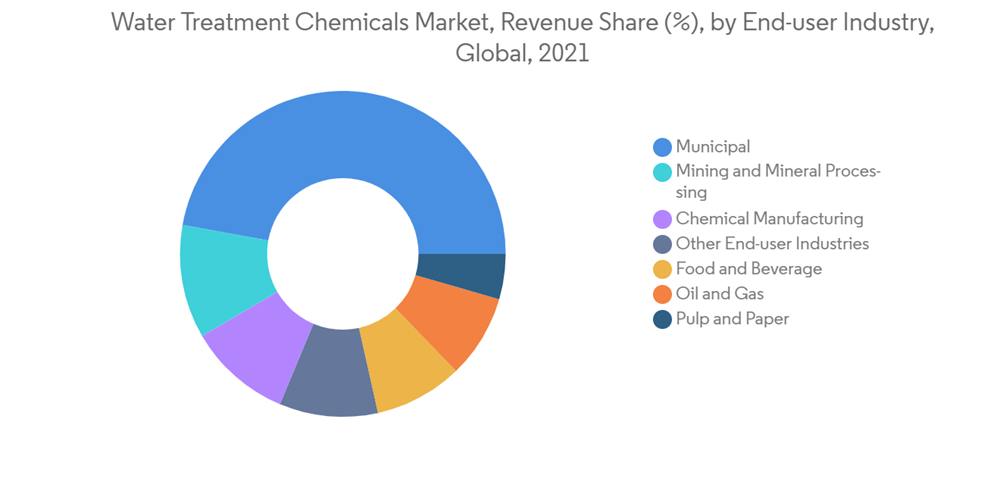Click the orange Oil and Gas legend dot
The height and width of the screenshot is (504, 1000).
[x=662, y=294]
